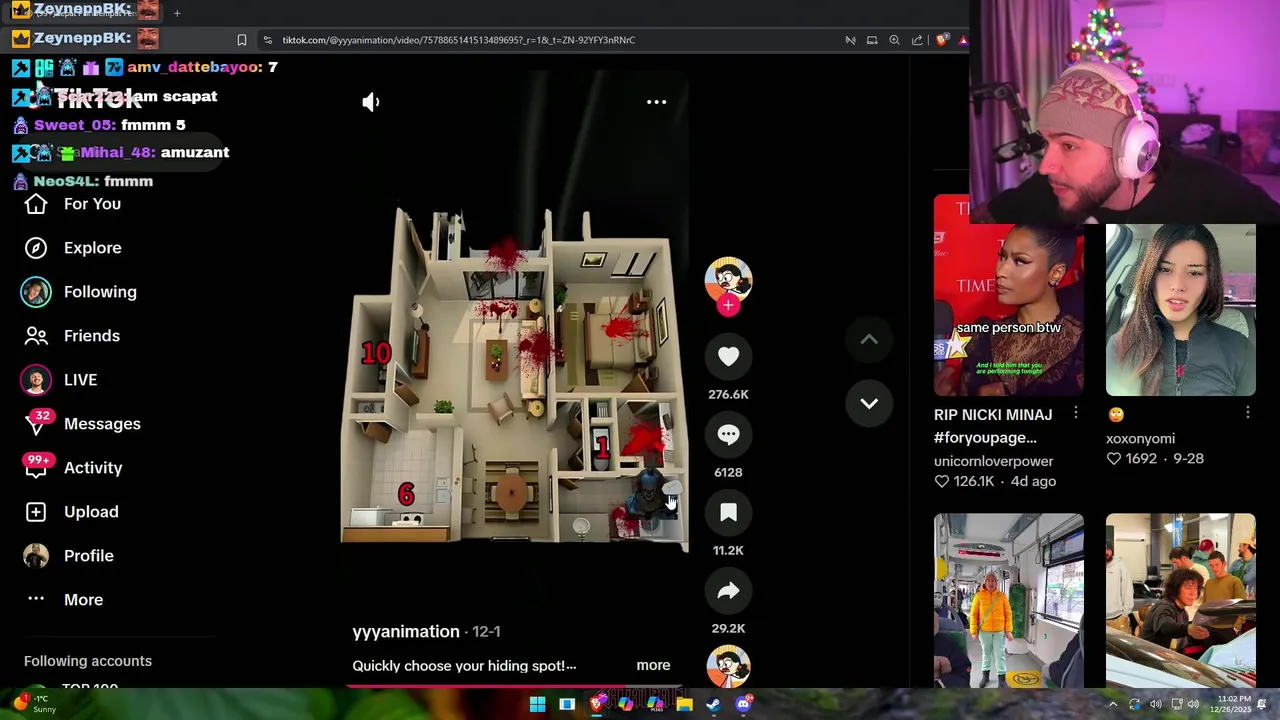
Task: Open the unicornloverpower profile link
Action: click(993, 461)
